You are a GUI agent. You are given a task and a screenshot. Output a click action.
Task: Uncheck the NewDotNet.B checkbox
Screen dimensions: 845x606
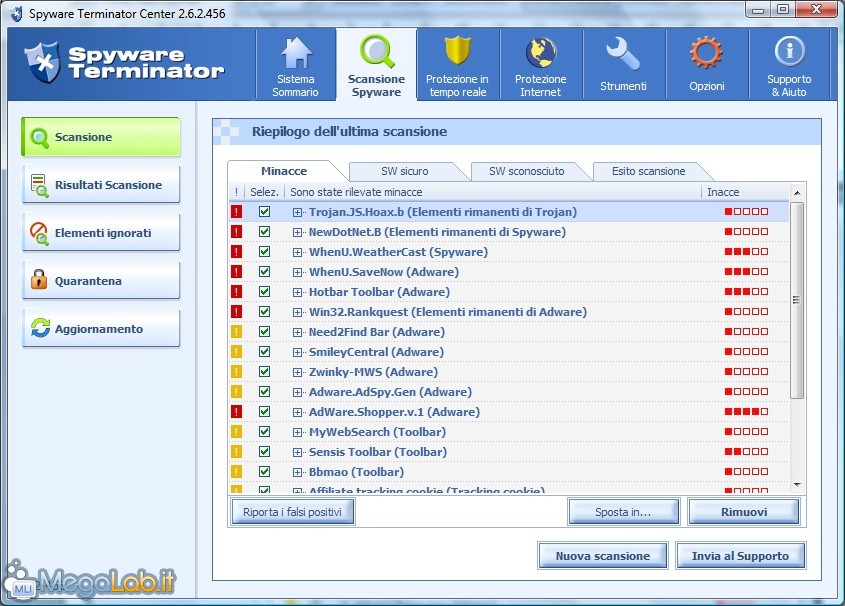(x=264, y=232)
